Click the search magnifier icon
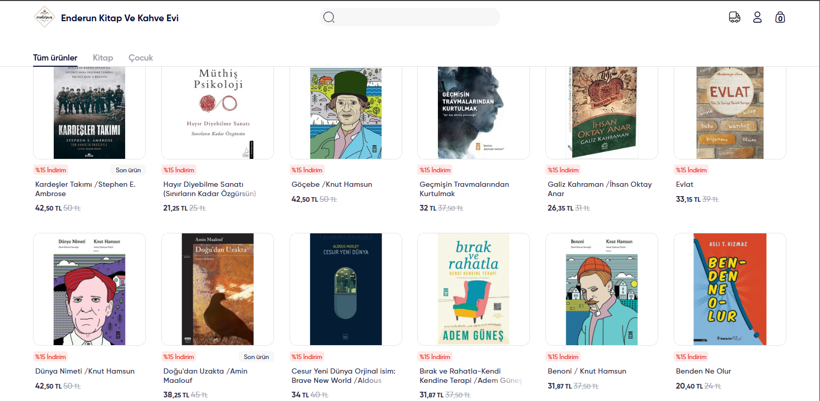This screenshot has width=820, height=401. (x=329, y=17)
